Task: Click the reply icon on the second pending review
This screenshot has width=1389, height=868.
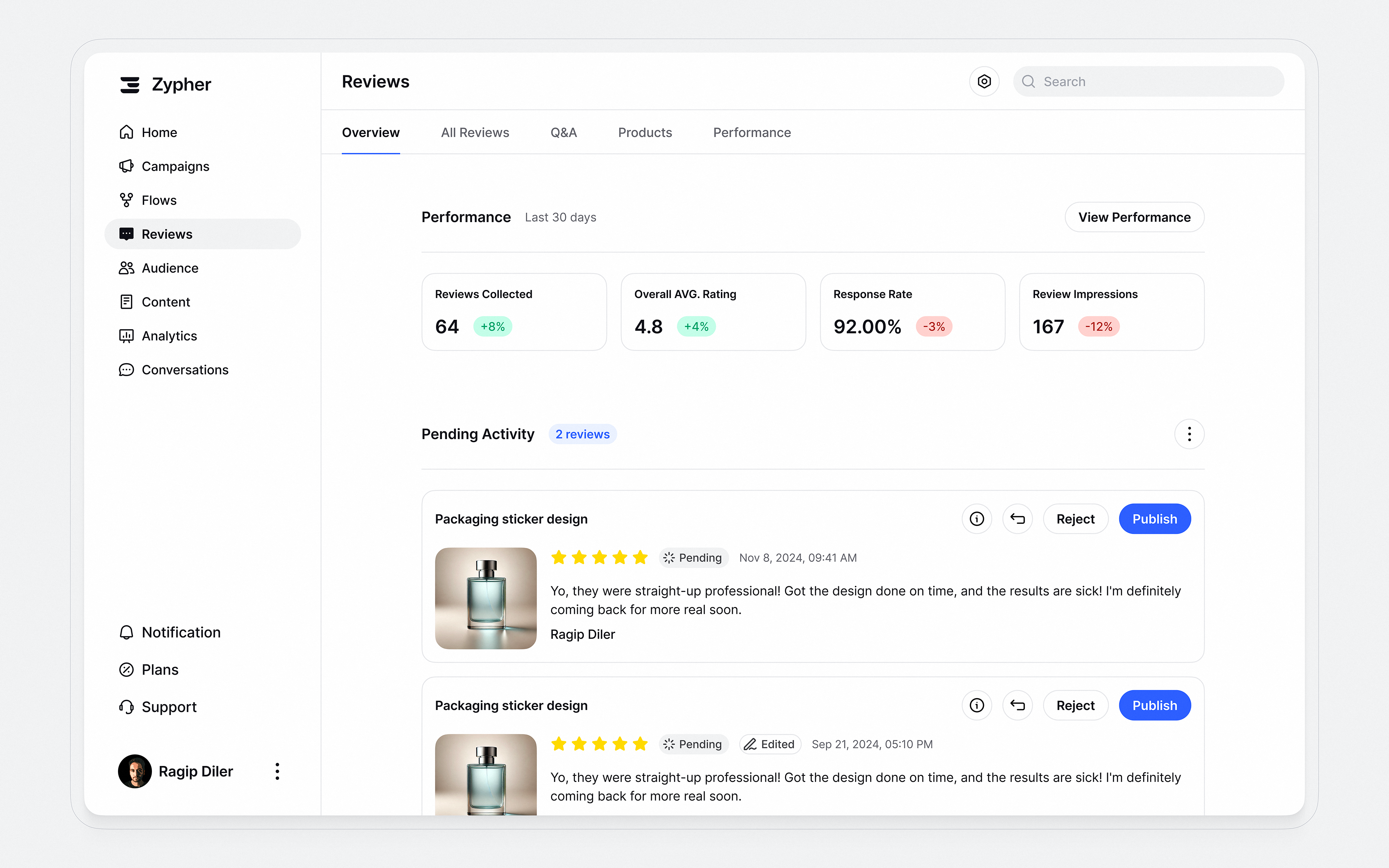Action: [x=1018, y=705]
